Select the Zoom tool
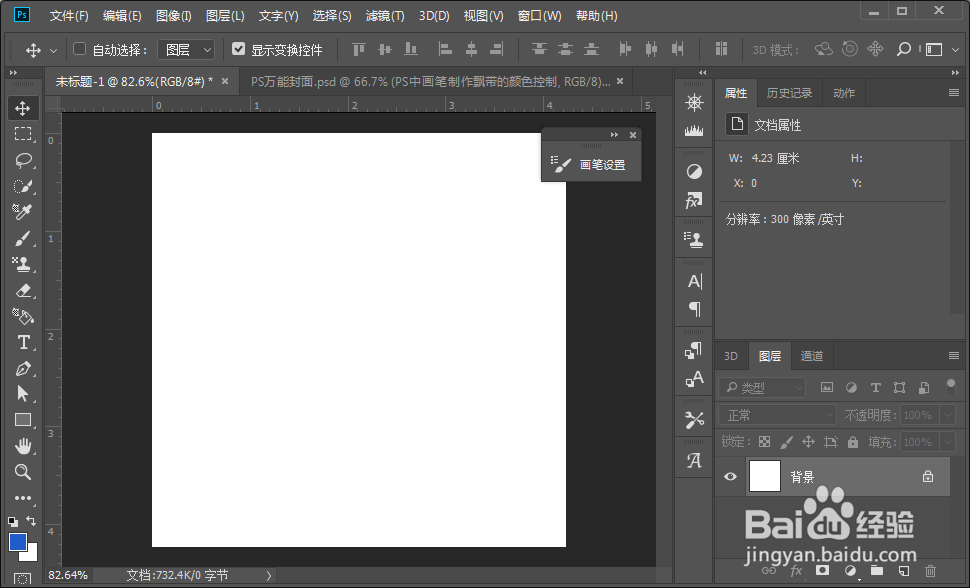Viewport: 970px width, 588px height. pos(23,472)
